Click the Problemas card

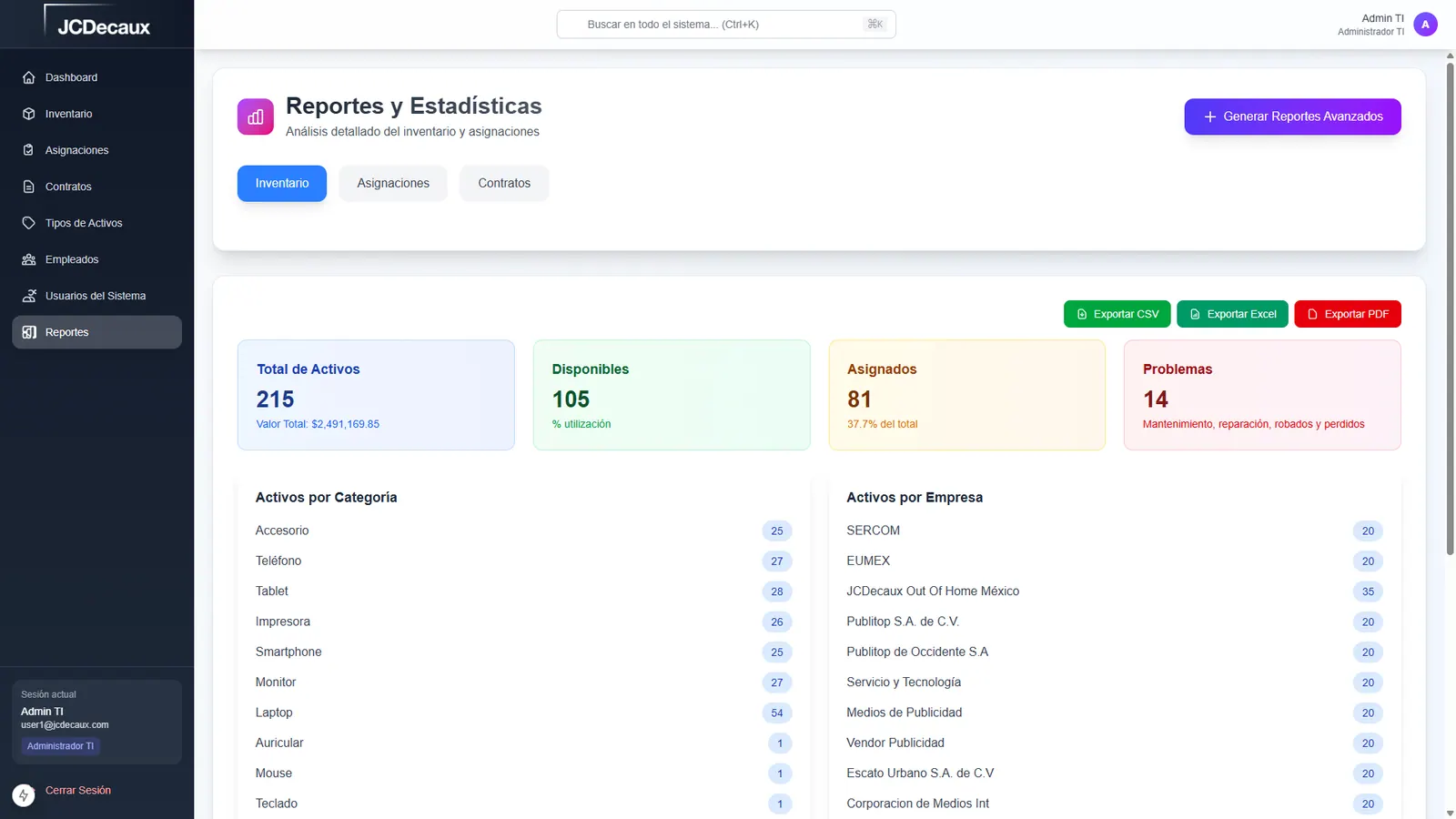1262,395
